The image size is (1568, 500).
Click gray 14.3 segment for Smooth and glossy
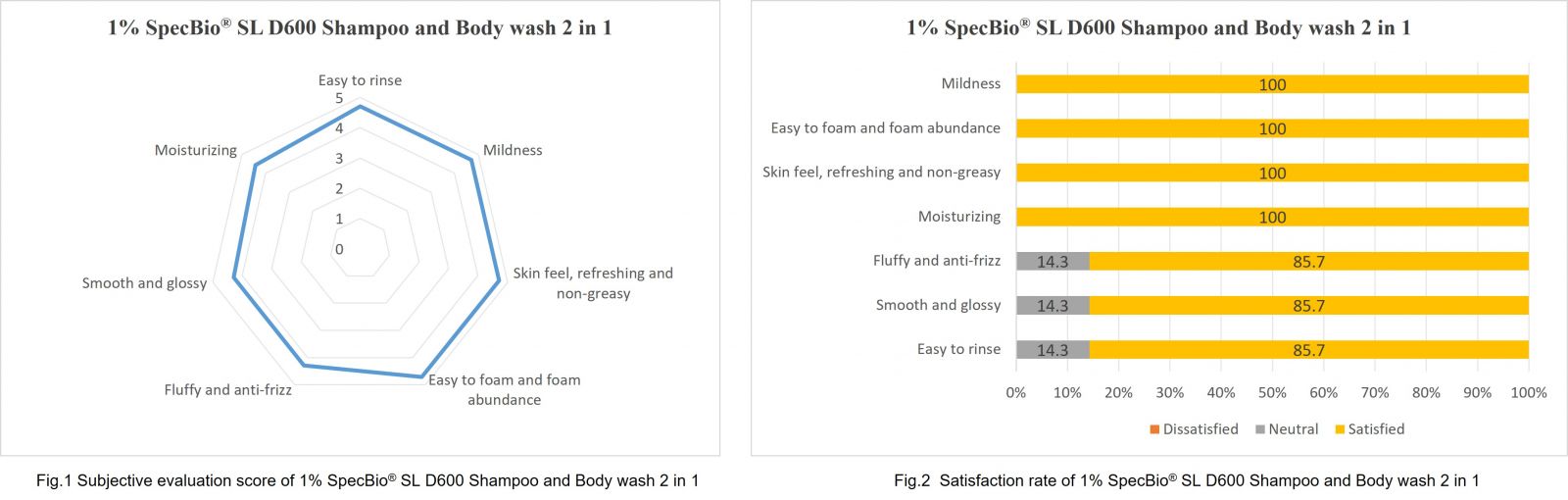(x=1053, y=305)
